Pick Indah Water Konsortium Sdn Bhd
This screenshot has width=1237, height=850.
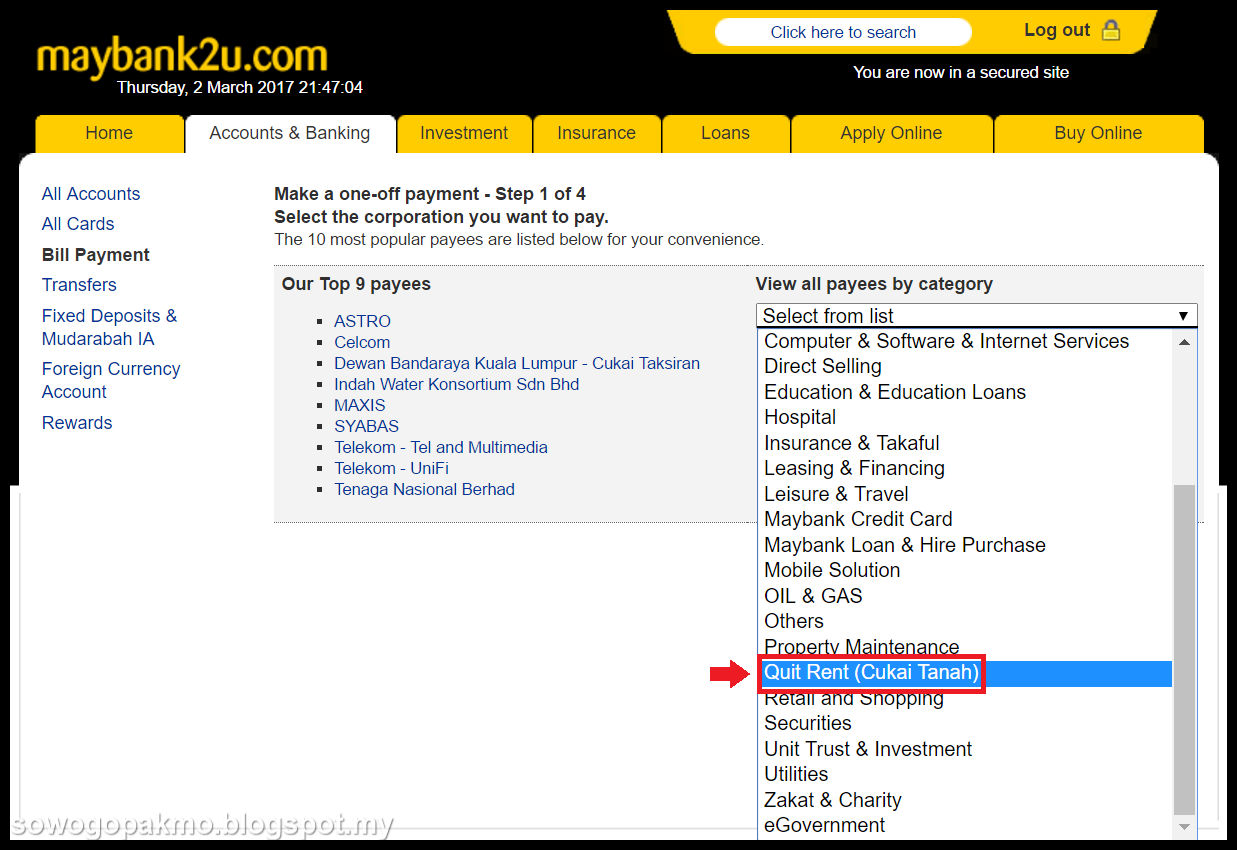(x=457, y=384)
